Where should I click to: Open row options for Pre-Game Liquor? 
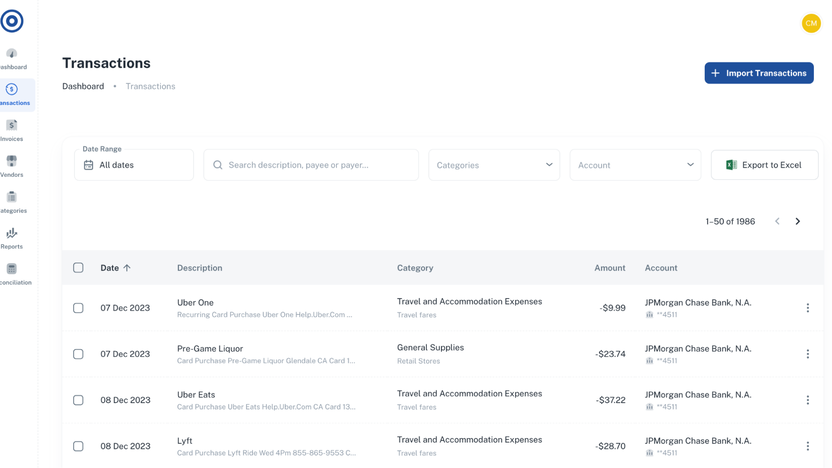tap(808, 354)
